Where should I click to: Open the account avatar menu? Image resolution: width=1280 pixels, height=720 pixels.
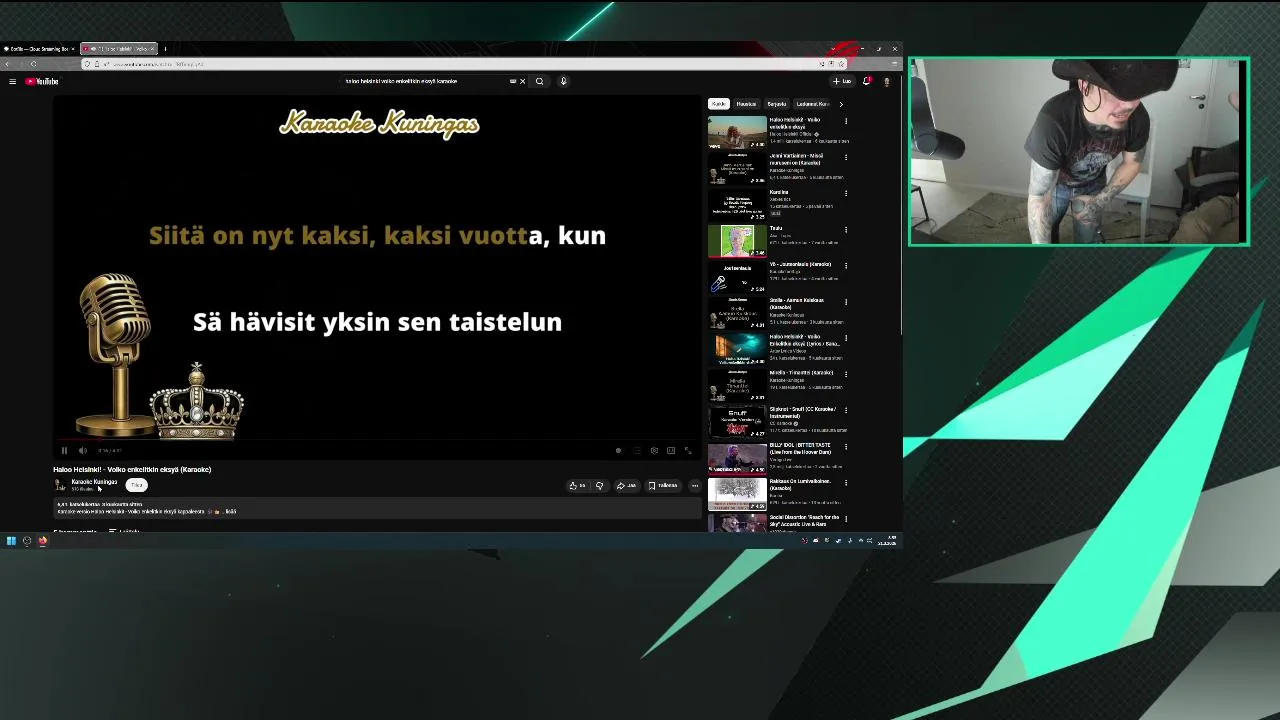[886, 81]
